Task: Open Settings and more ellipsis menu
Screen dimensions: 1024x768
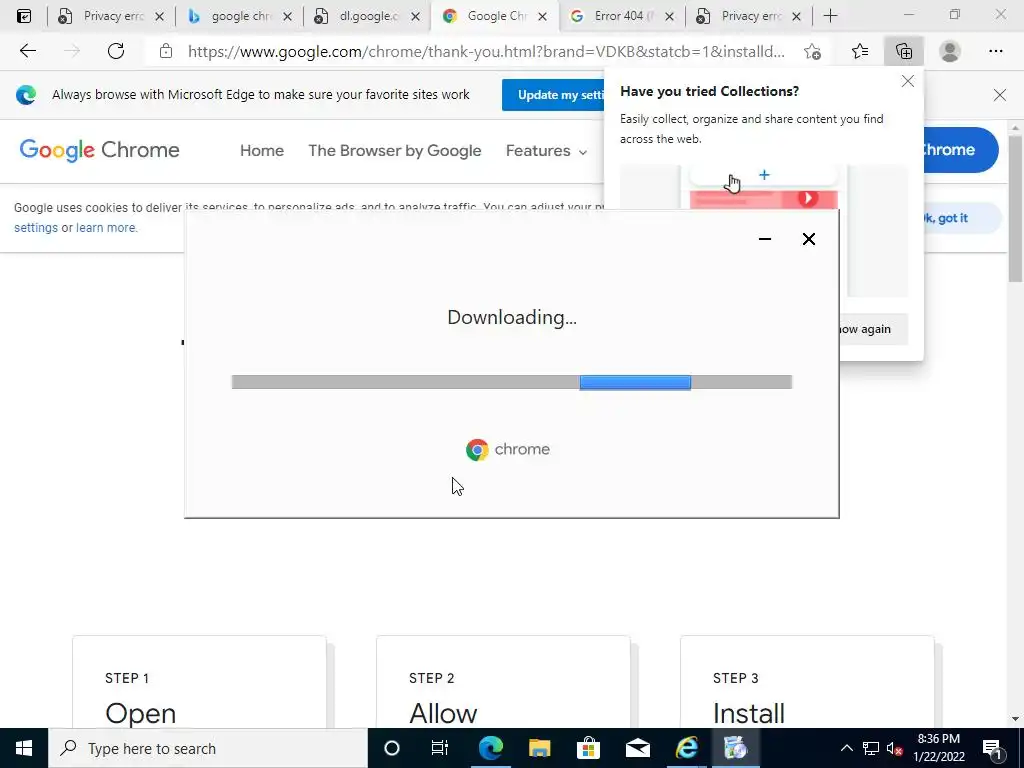Action: click(995, 51)
